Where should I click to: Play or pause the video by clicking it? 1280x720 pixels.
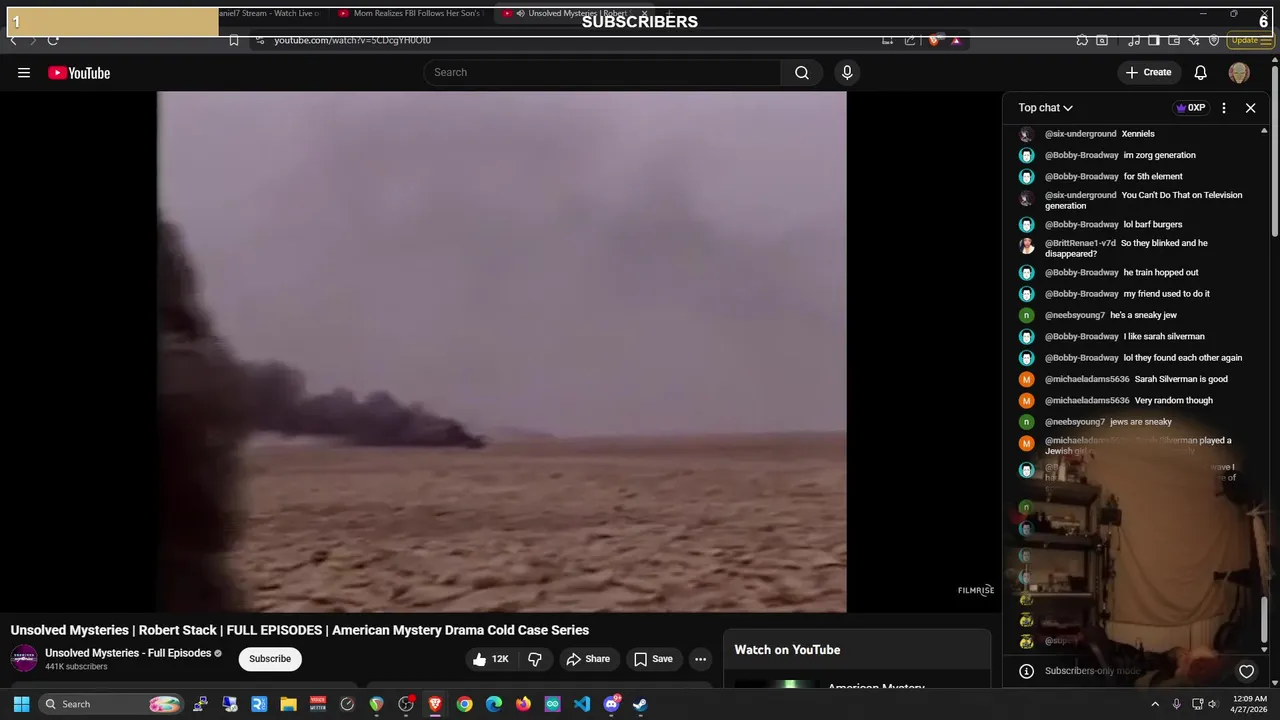pos(501,351)
